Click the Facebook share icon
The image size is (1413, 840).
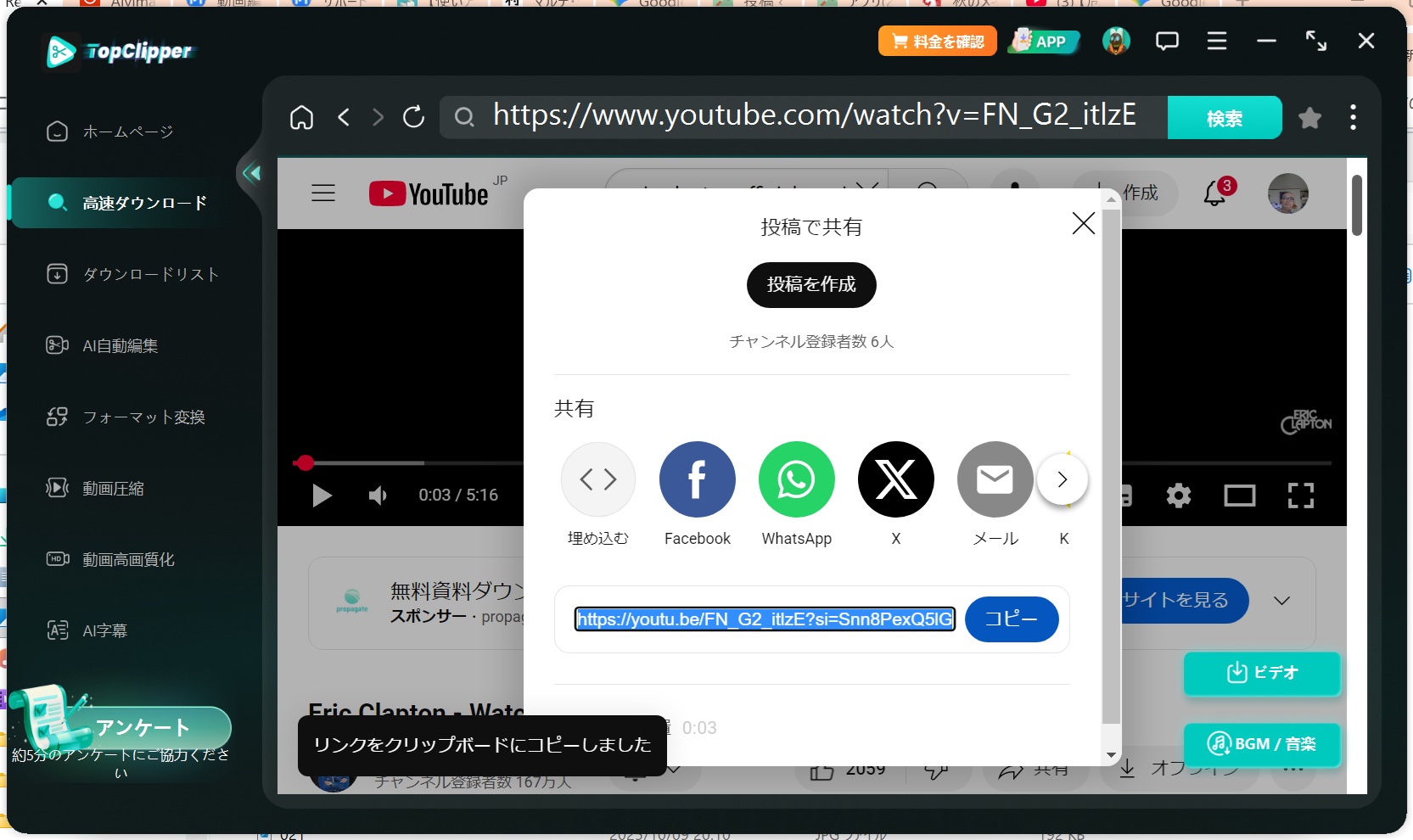[697, 479]
